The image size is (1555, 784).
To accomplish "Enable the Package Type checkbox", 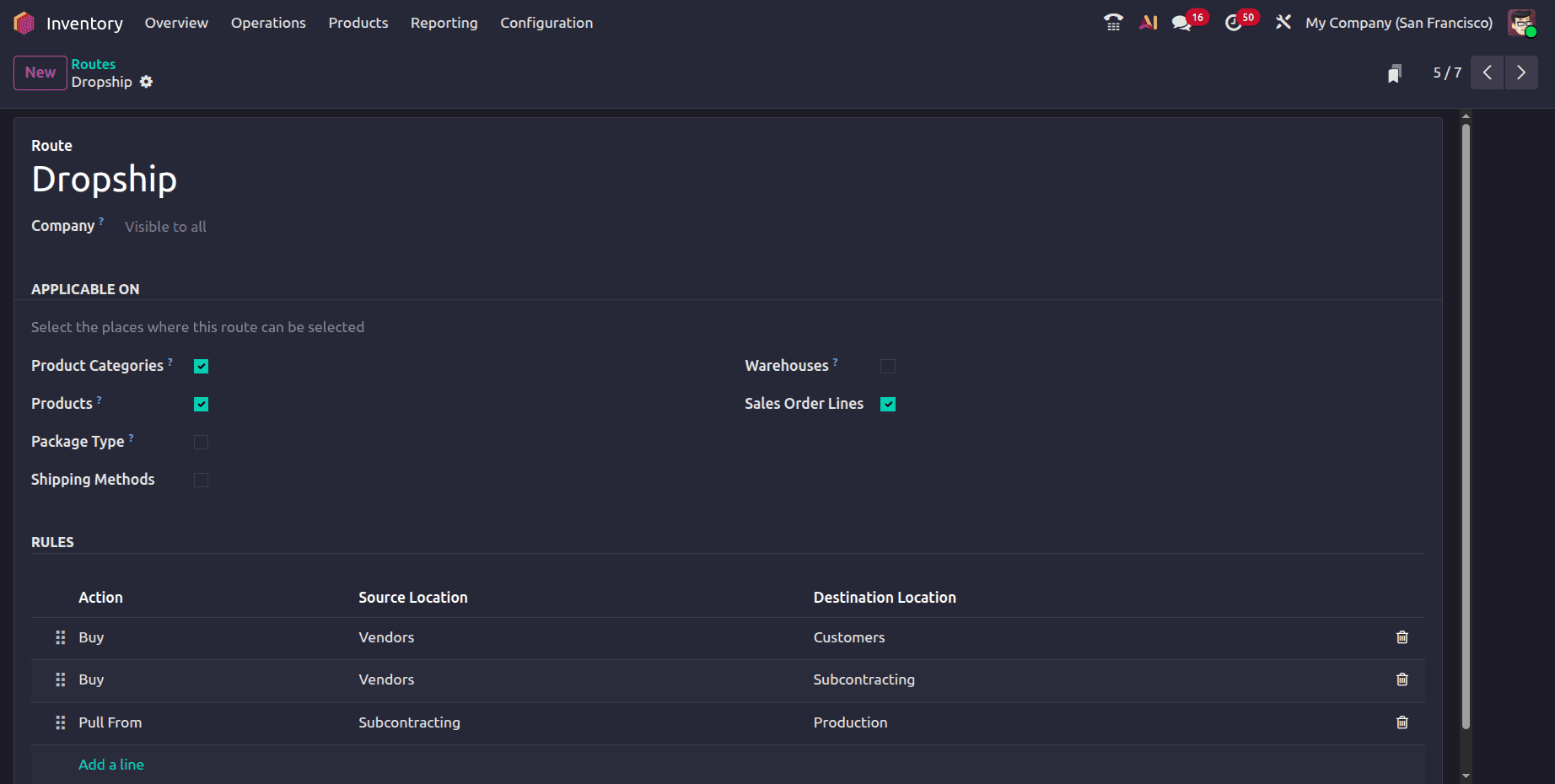I will 201,442.
